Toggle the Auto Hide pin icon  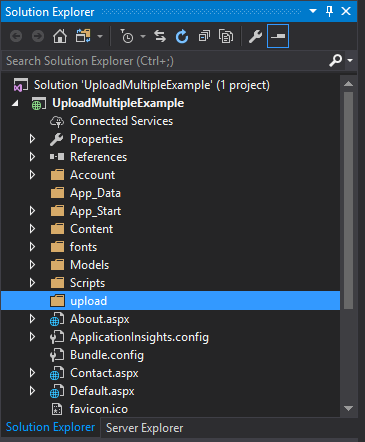329,11
